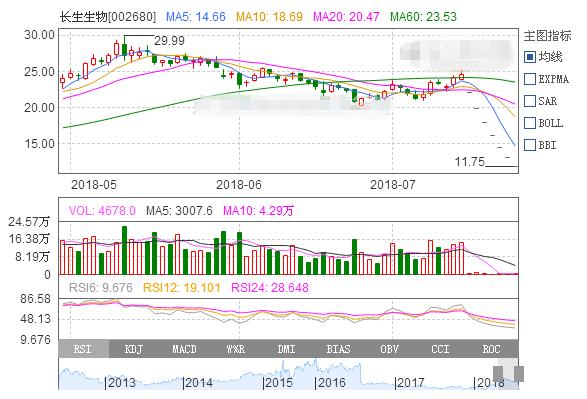Switch to the OBV indicator tab
Viewport: 587px width, 399px height.
[389, 349]
